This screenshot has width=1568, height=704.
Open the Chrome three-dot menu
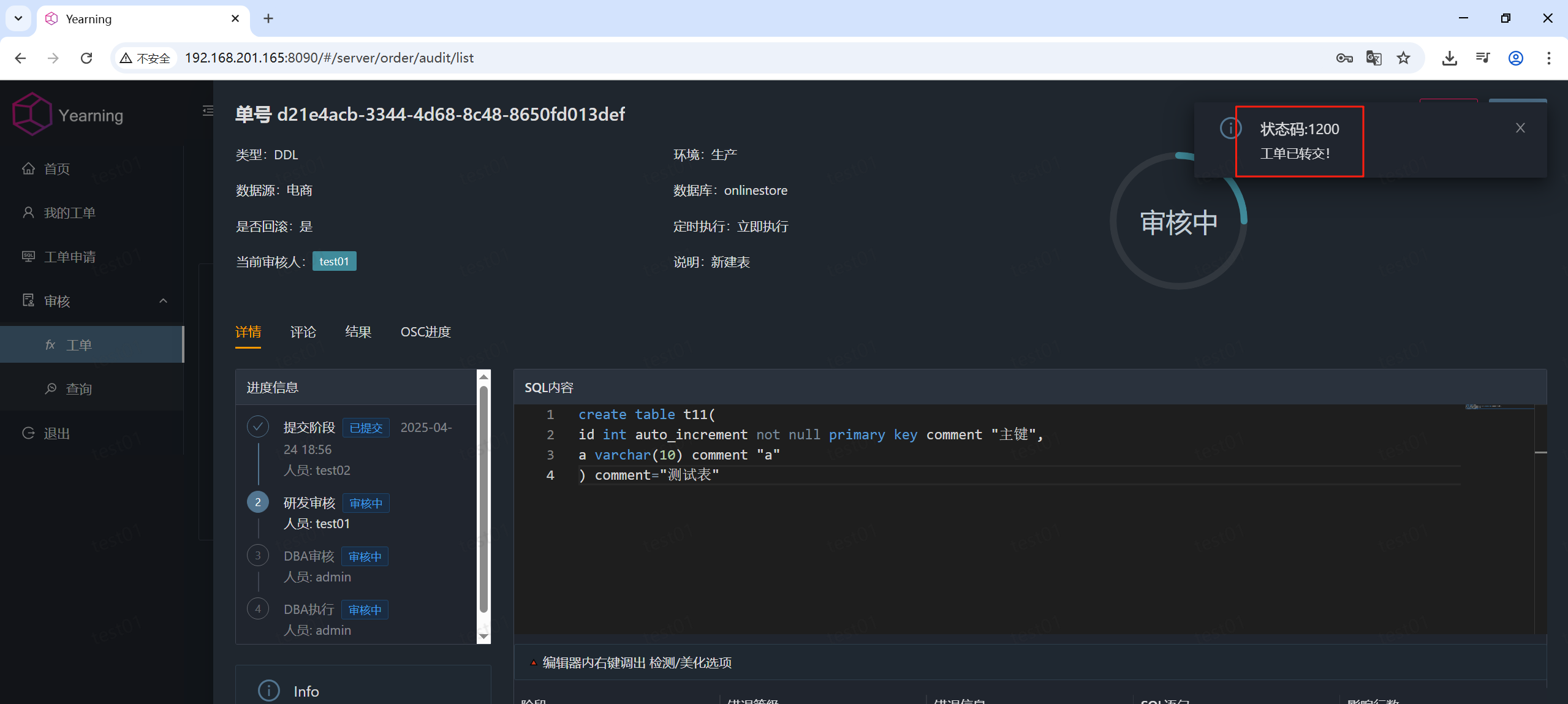pos(1549,58)
